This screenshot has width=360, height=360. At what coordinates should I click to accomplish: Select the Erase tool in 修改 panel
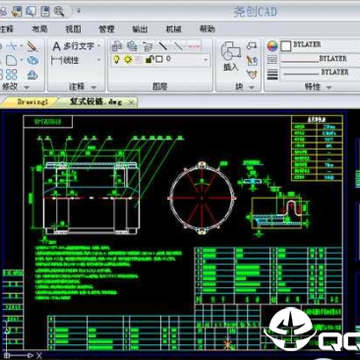[32, 46]
